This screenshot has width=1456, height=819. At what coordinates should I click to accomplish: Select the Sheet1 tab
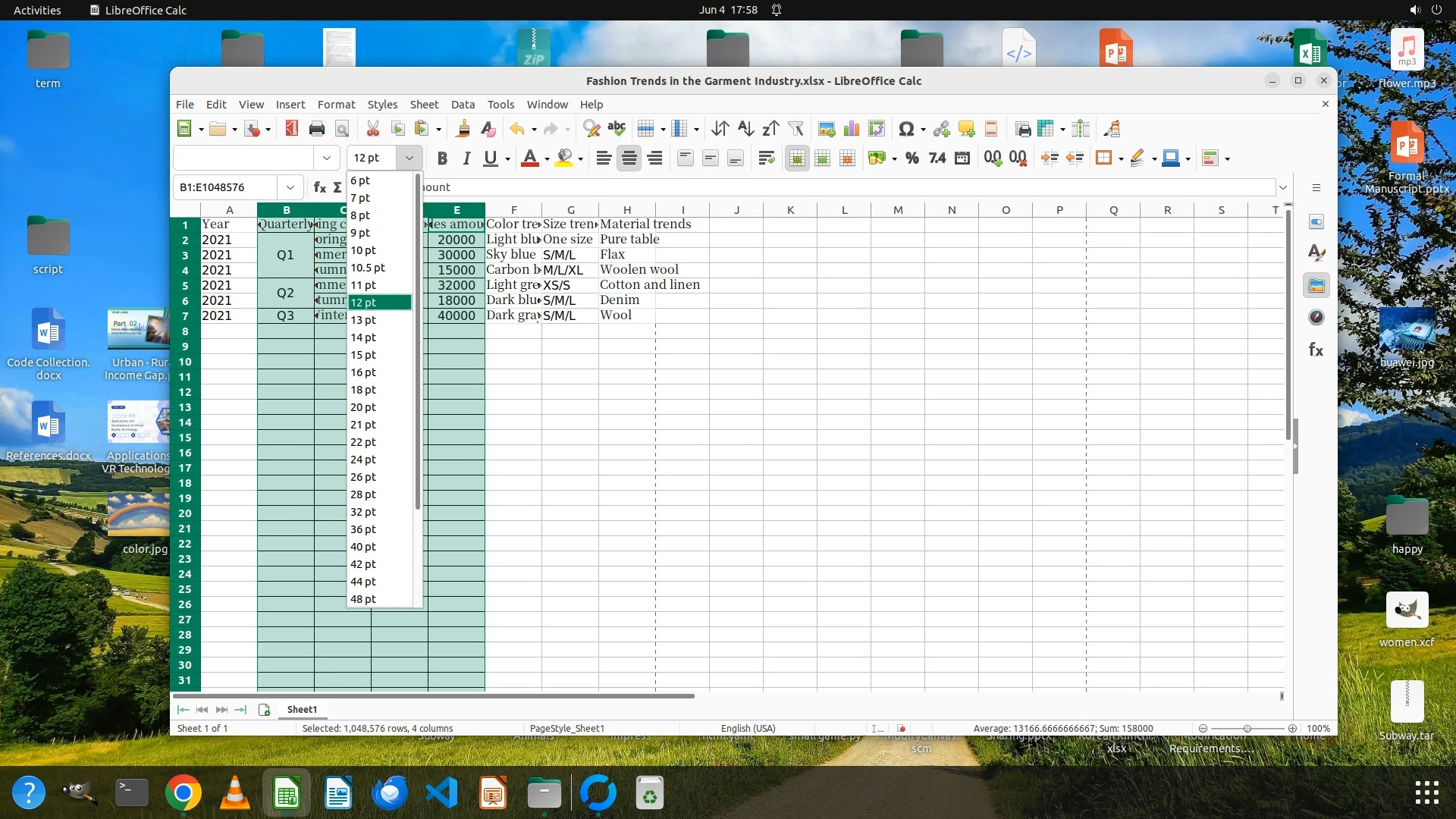point(302,710)
